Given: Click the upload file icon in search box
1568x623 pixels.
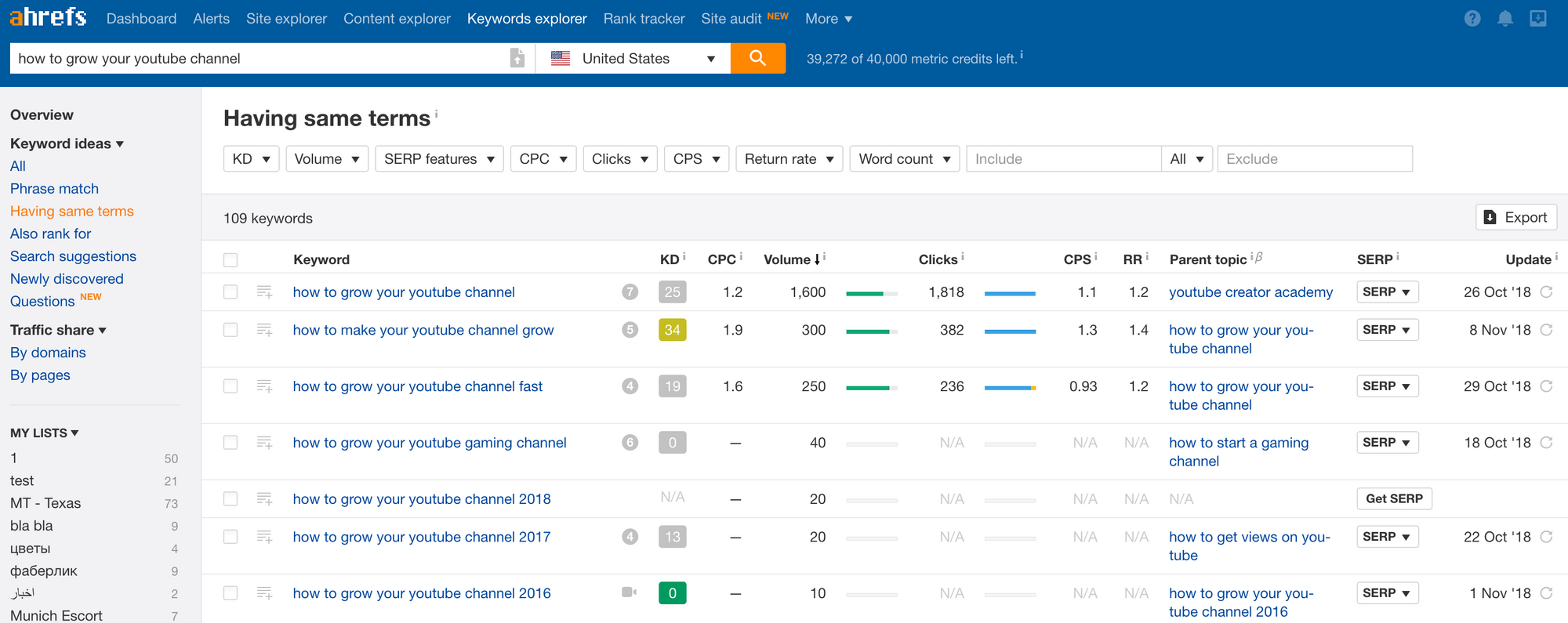Looking at the screenshot, I should pyautogui.click(x=517, y=58).
